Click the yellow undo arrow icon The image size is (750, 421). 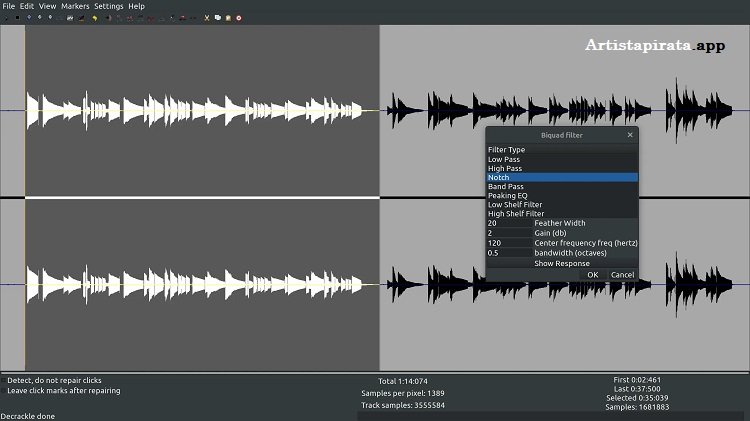(x=95, y=18)
